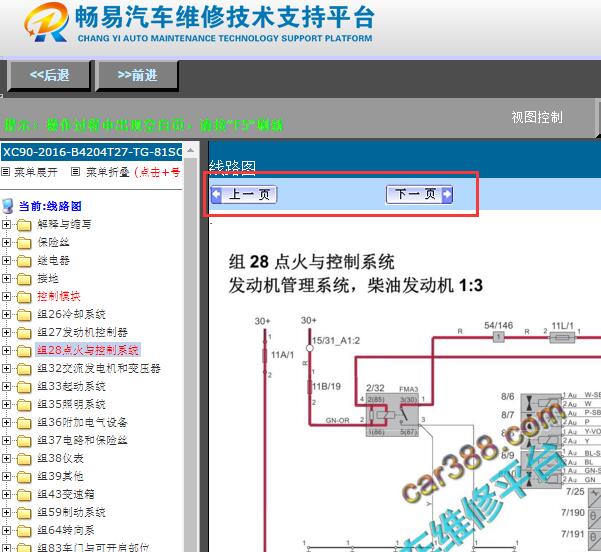Go to previous page with 上一页
The height and width of the screenshot is (552, 601).
(244, 194)
